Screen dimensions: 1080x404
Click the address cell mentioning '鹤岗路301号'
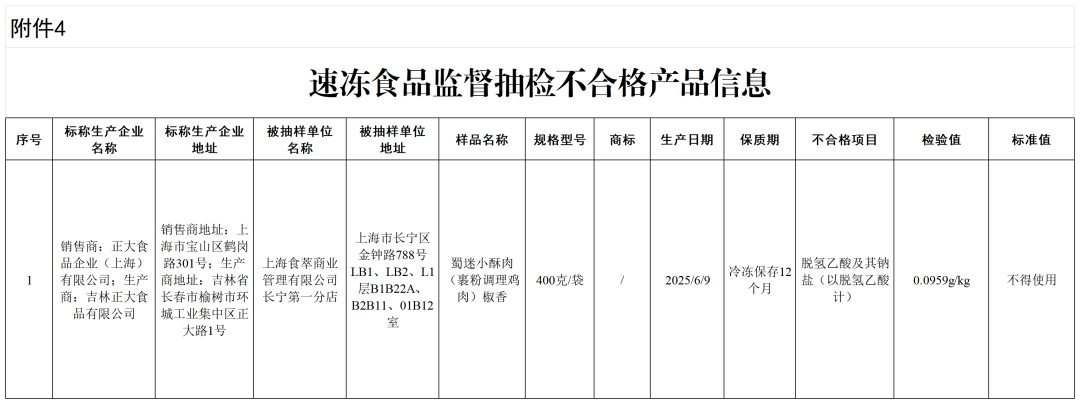[x=205, y=280]
